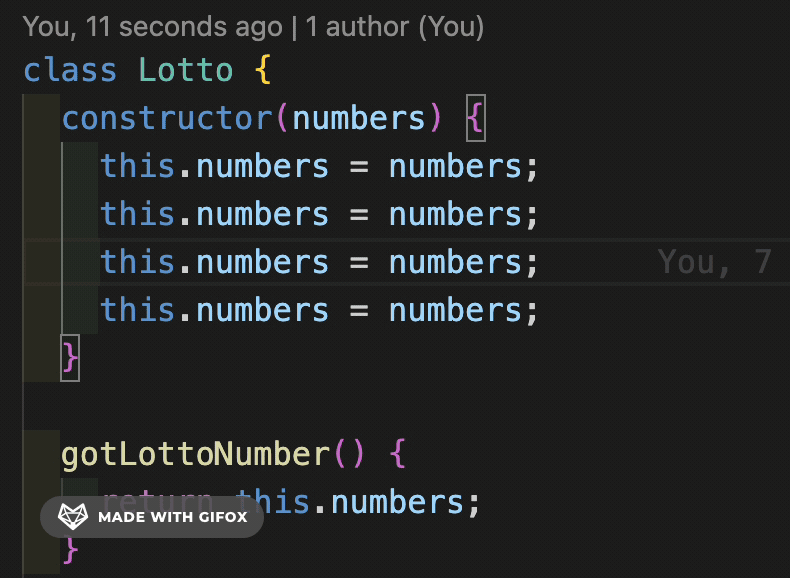Select the Lotto class name
Viewport: 790px width, 578px height.
pyautogui.click(x=185, y=70)
